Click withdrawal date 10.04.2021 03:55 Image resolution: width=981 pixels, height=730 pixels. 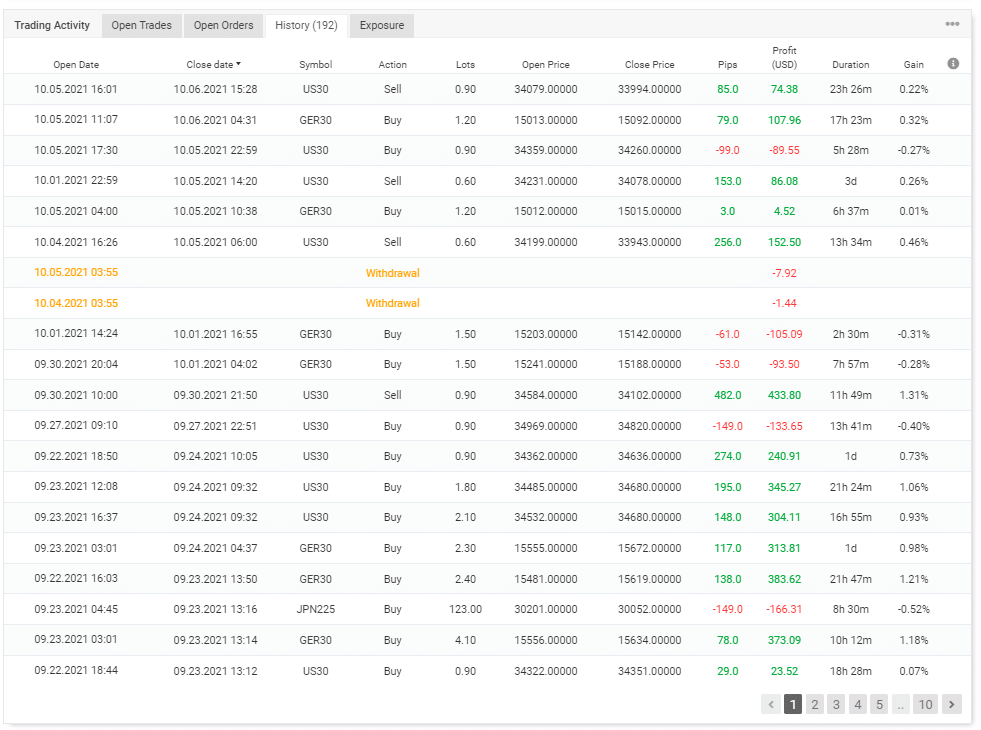[76, 303]
